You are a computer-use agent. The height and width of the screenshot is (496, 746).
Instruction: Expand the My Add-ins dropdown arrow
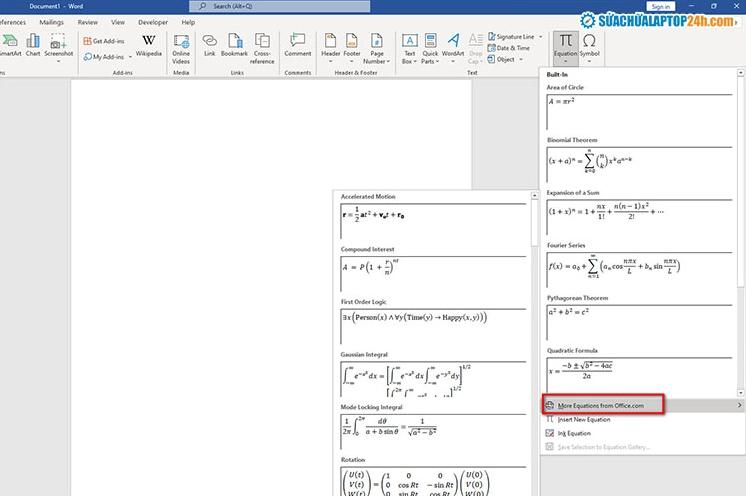pyautogui.click(x=130, y=57)
